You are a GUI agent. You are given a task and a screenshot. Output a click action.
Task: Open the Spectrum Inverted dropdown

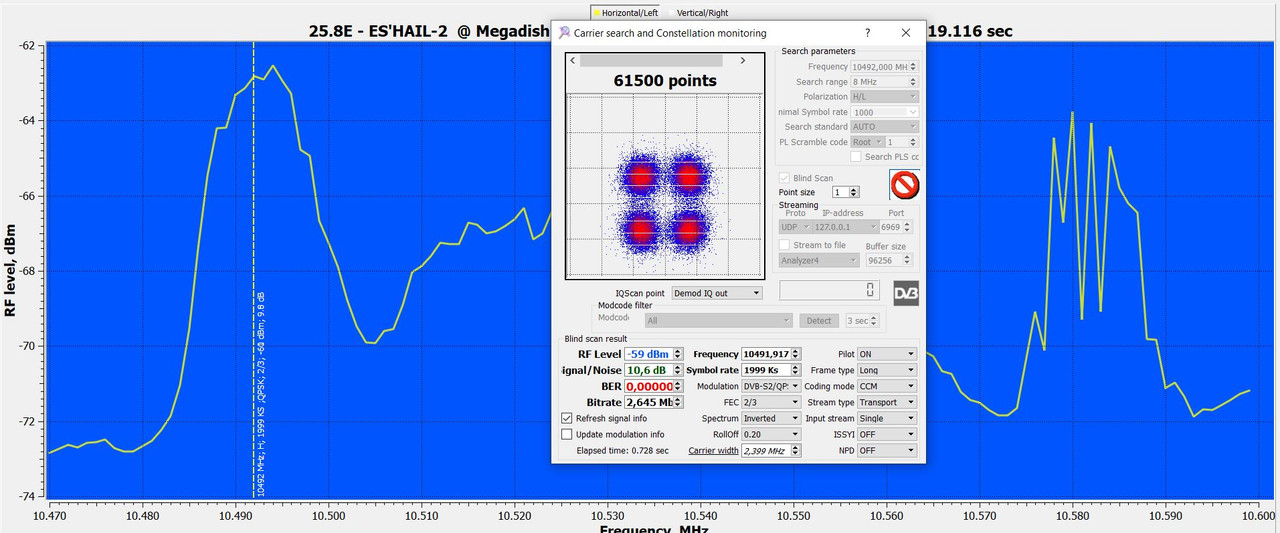pos(771,418)
